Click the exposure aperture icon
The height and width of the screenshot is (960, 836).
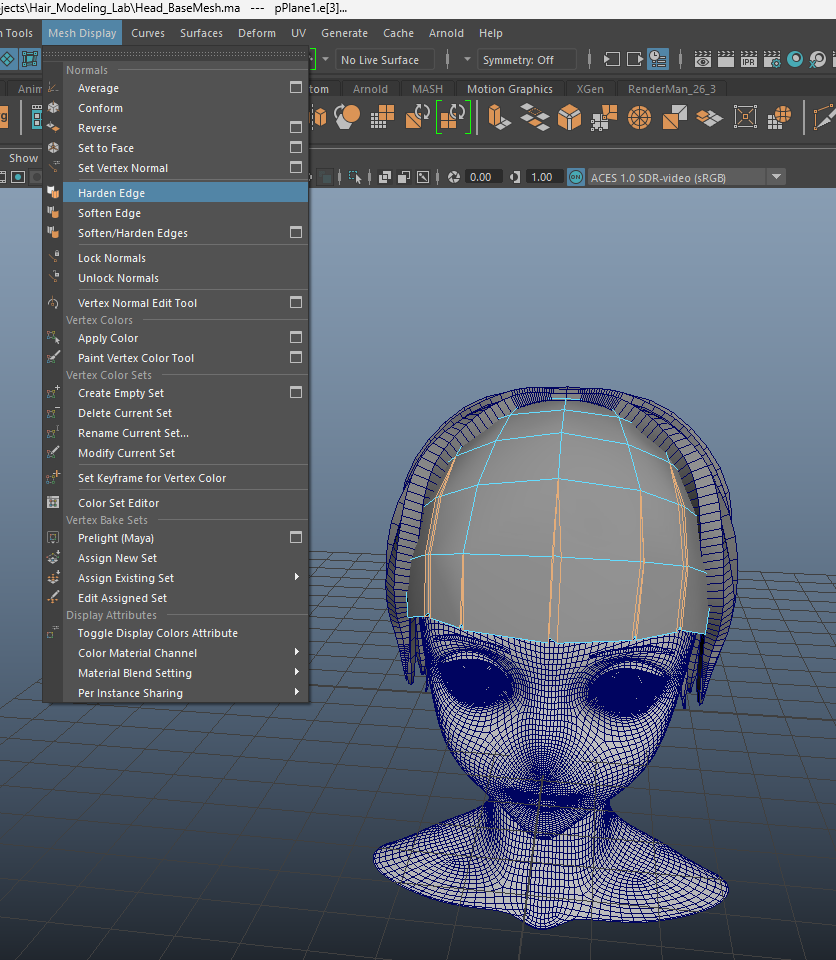[454, 177]
